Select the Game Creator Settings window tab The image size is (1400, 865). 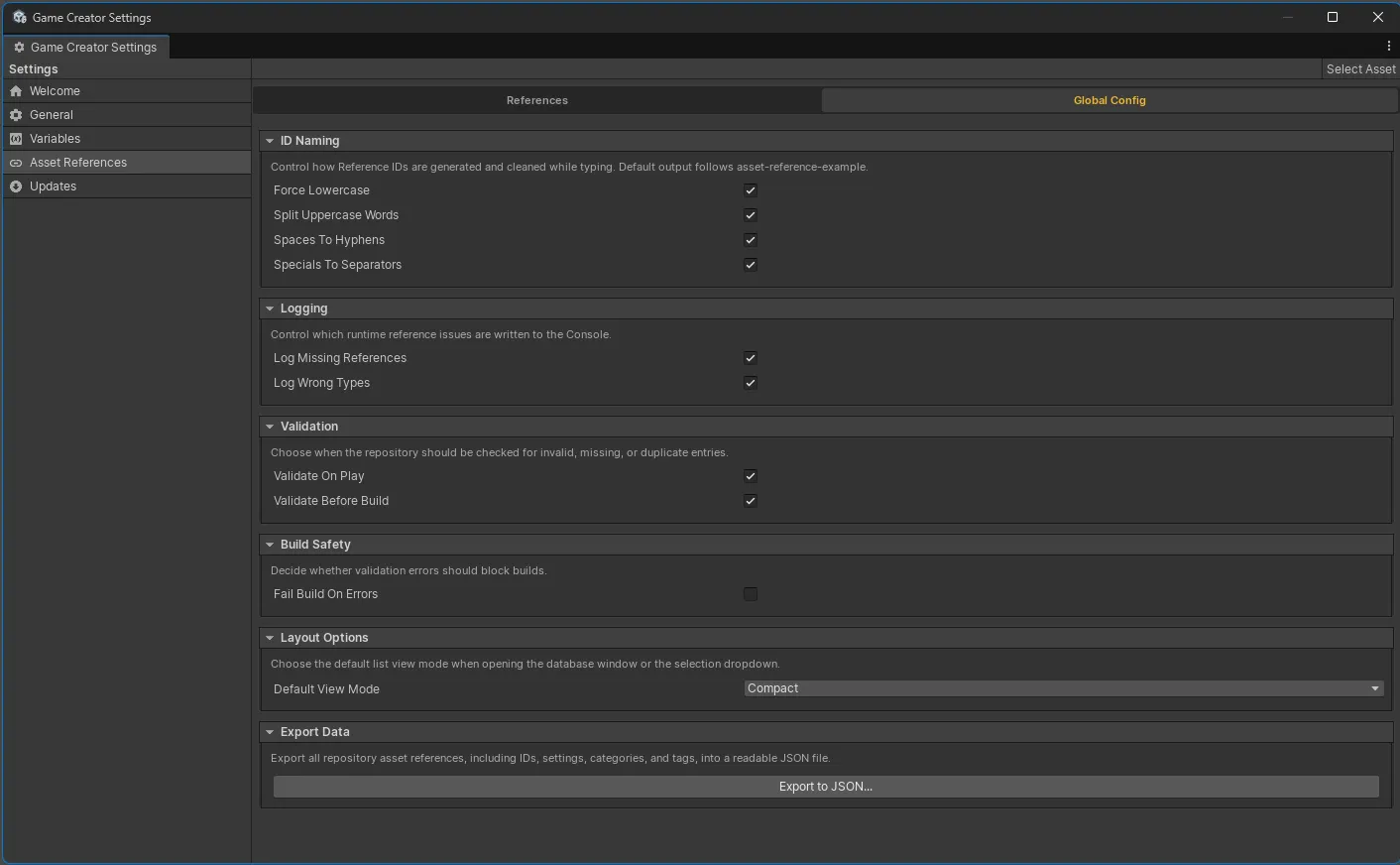[x=86, y=47]
